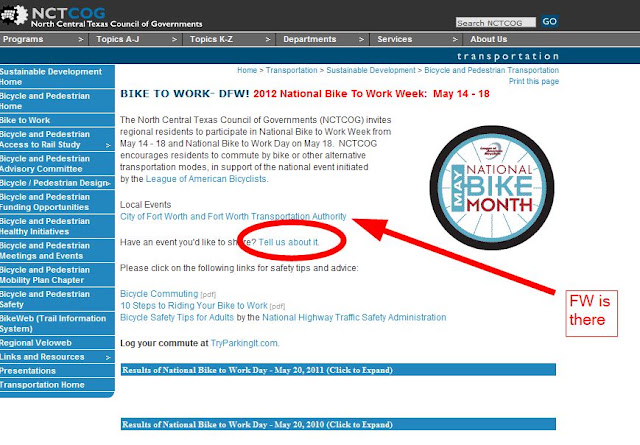Expand arrow next to Programs

tap(81, 40)
